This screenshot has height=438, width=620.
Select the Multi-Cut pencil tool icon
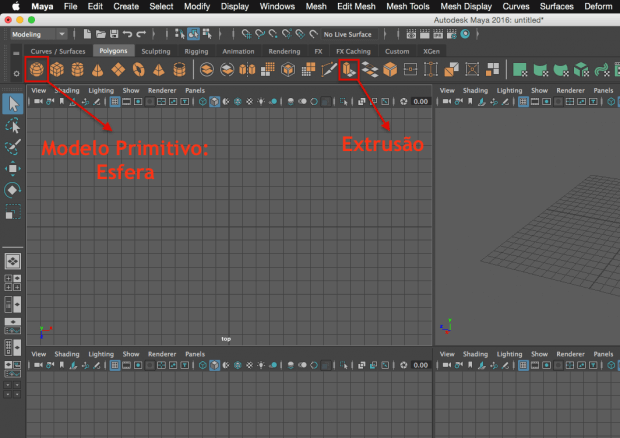coord(329,70)
